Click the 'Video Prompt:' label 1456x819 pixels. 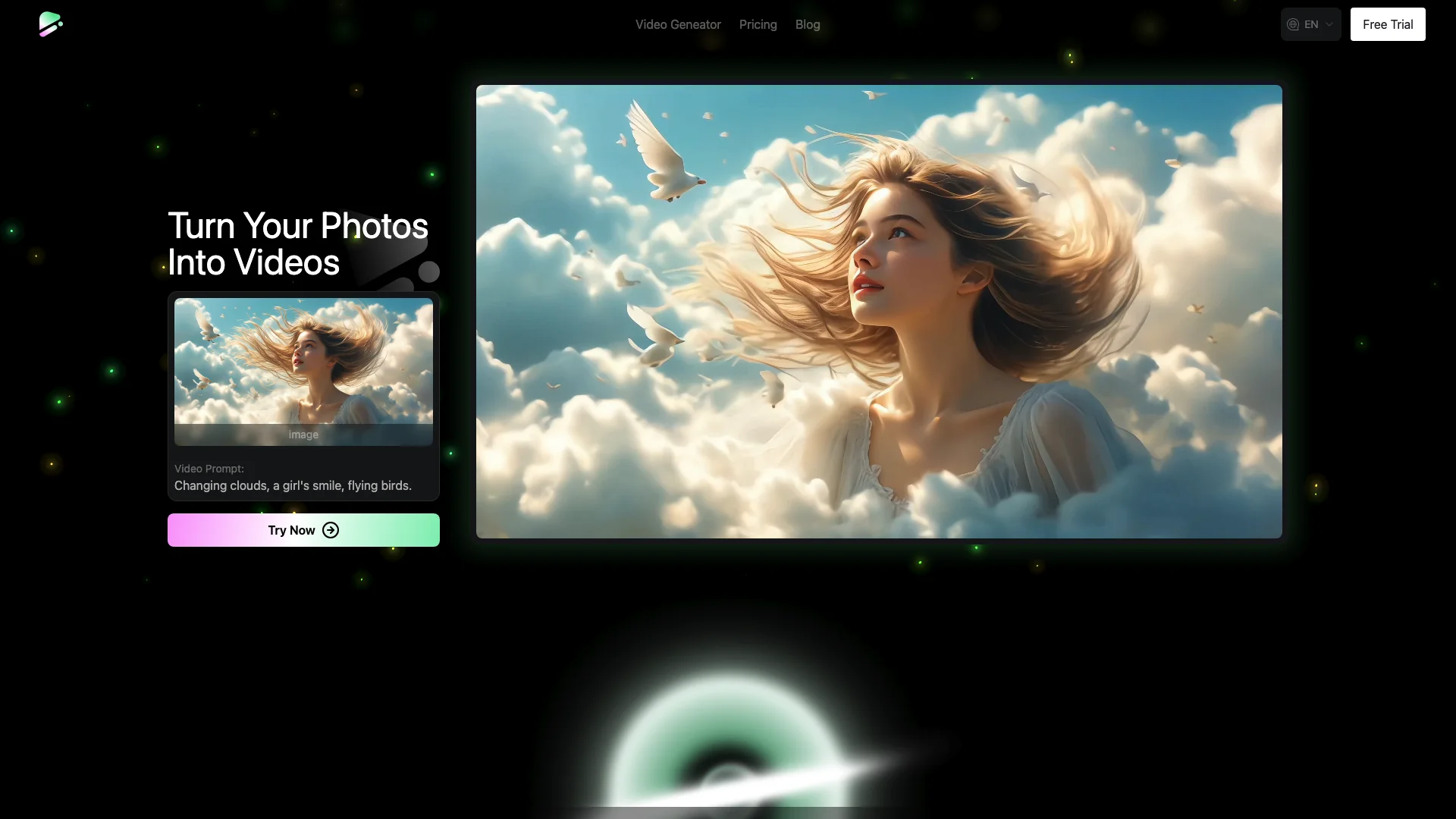(x=209, y=469)
